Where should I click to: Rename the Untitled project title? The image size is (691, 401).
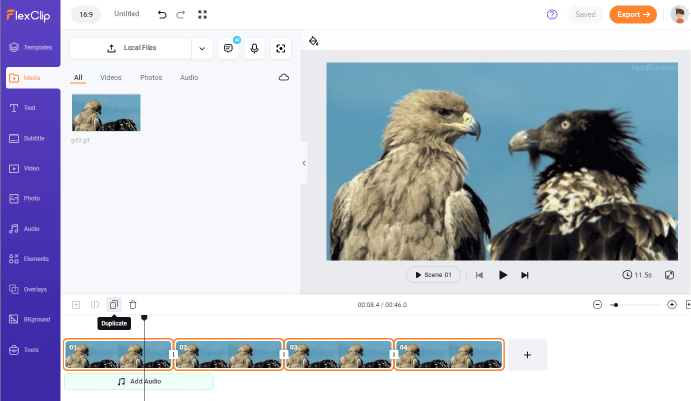126,14
